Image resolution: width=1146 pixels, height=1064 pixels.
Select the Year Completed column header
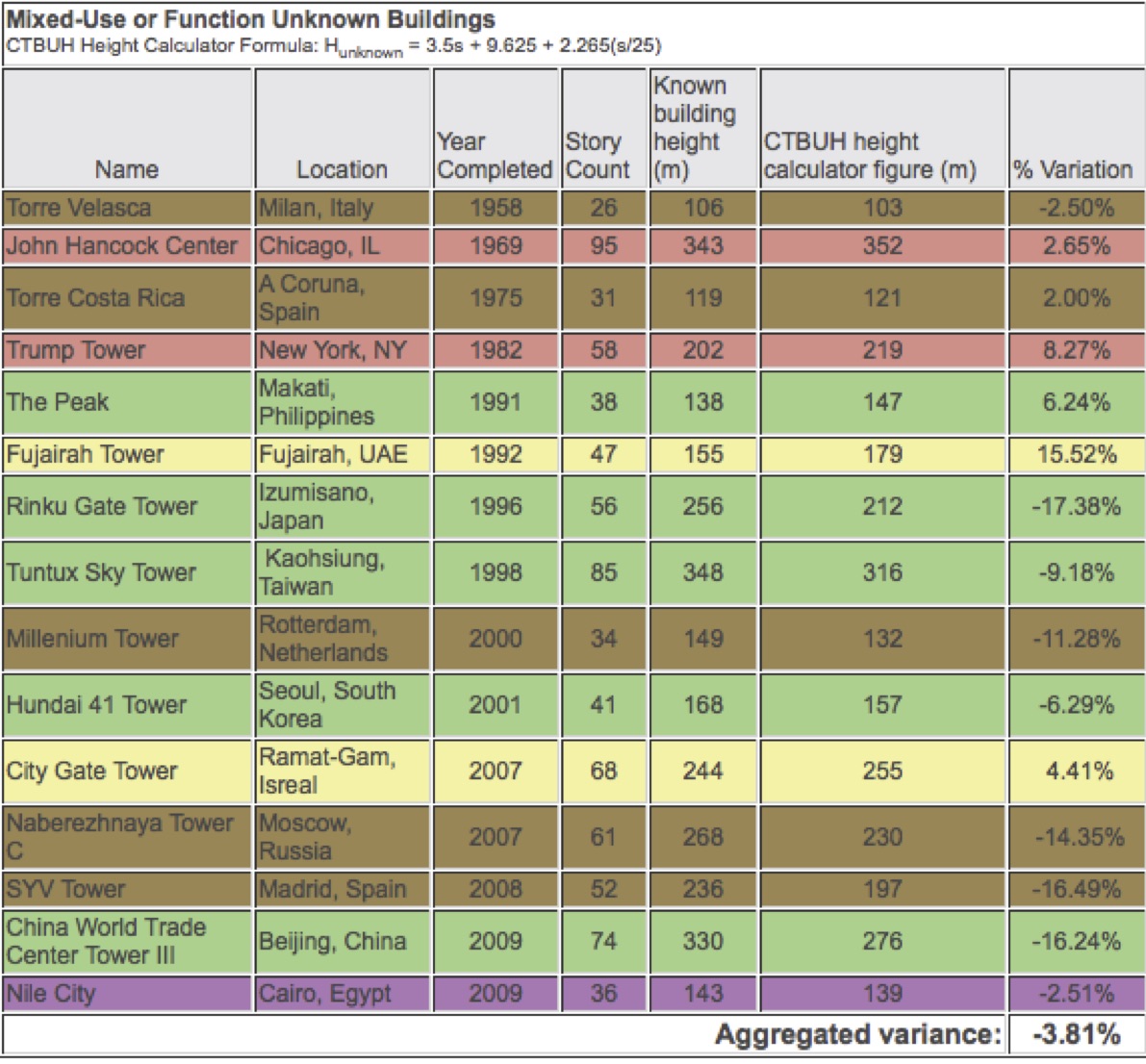pos(495,156)
